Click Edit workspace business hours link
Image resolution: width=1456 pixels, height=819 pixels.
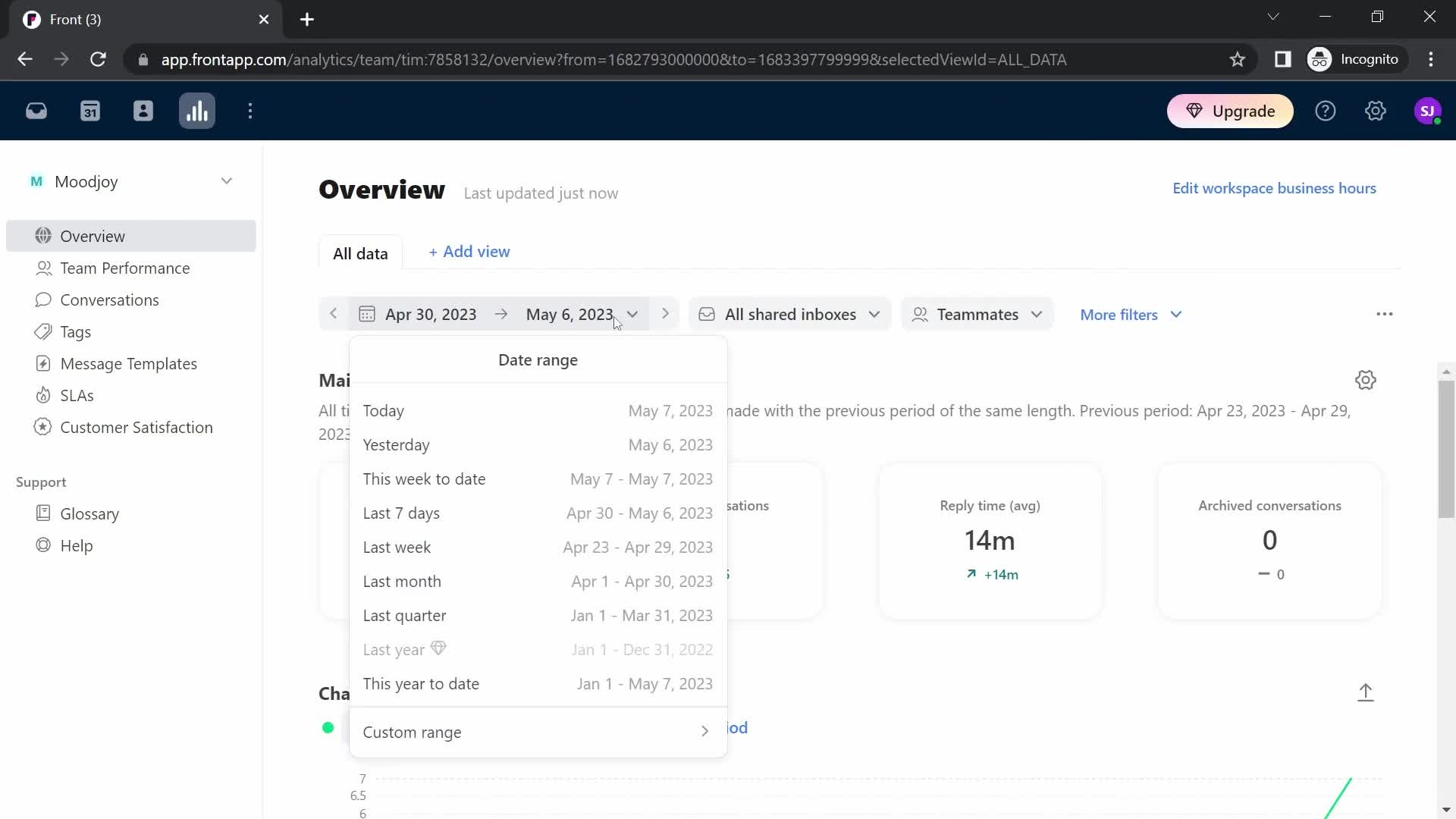point(1275,188)
